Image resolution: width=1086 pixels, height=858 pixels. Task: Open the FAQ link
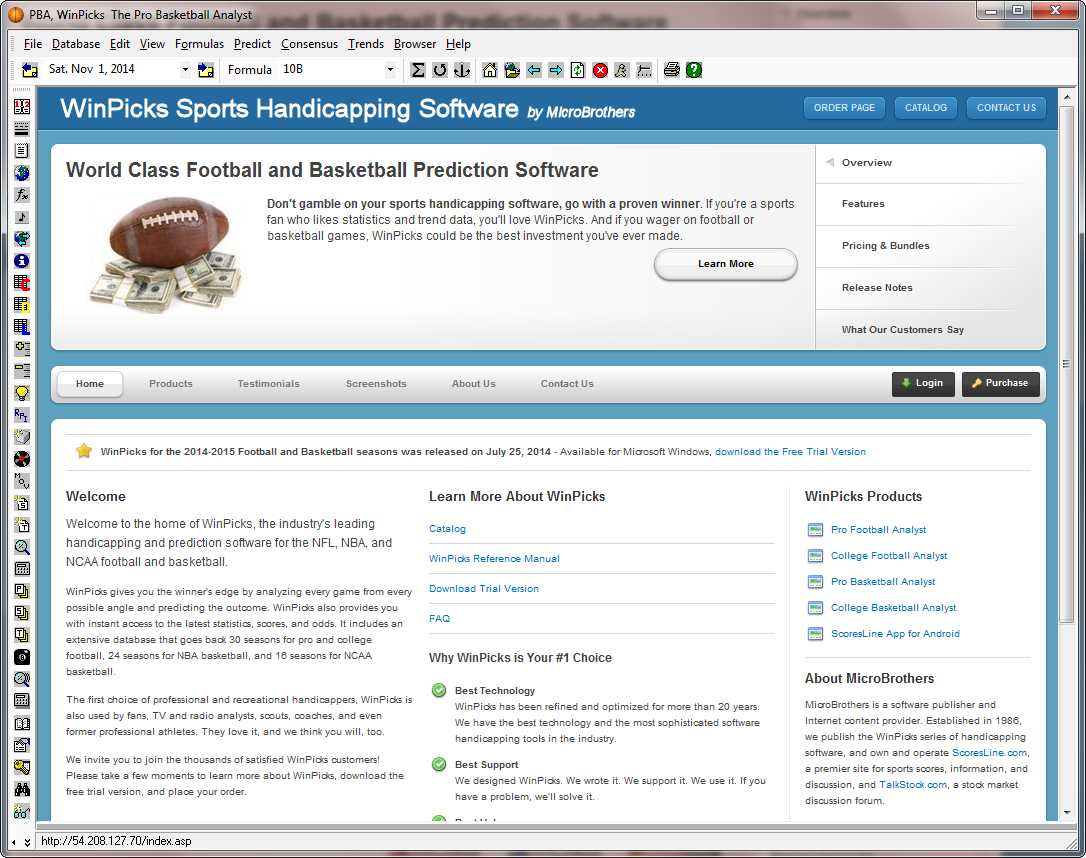coord(440,618)
